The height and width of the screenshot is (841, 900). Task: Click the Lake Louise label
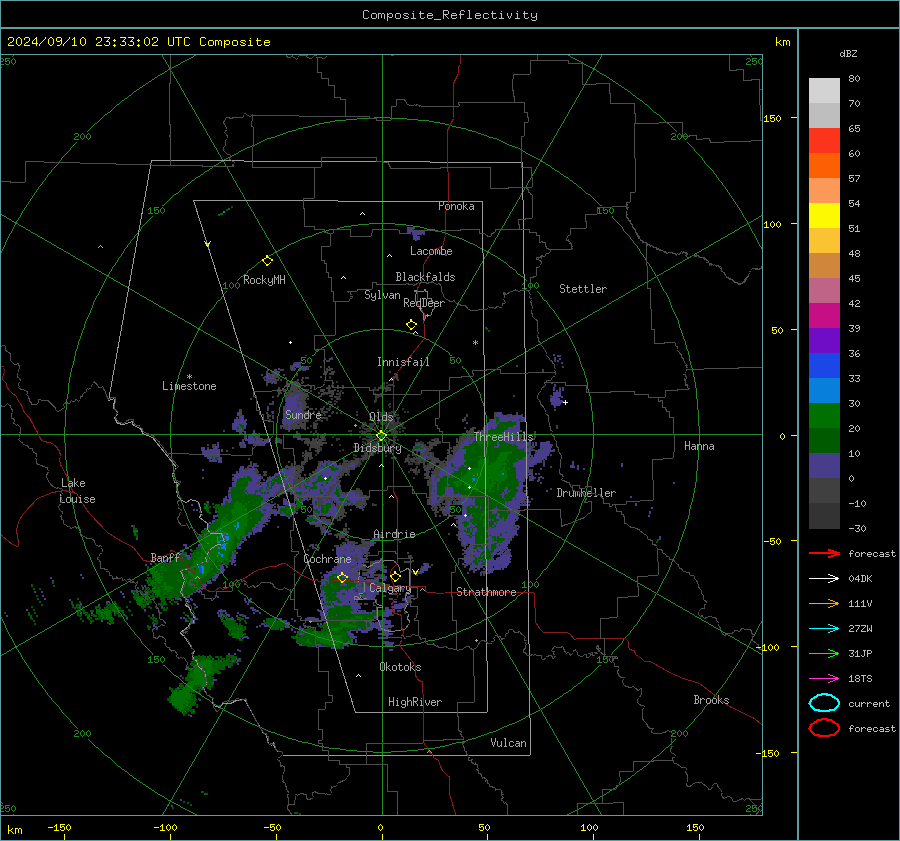(x=78, y=491)
